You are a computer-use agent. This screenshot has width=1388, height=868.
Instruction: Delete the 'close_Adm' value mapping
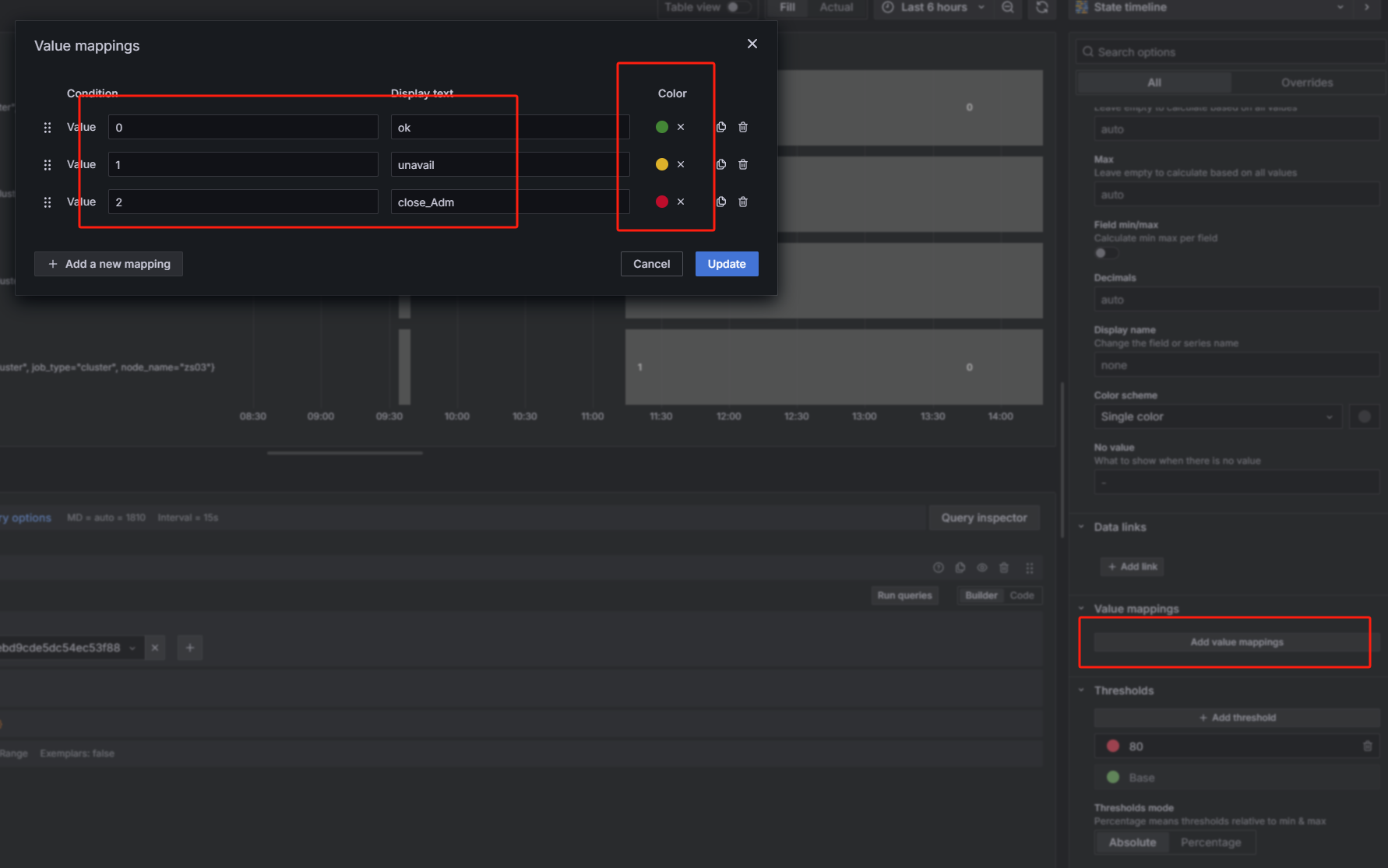743,202
